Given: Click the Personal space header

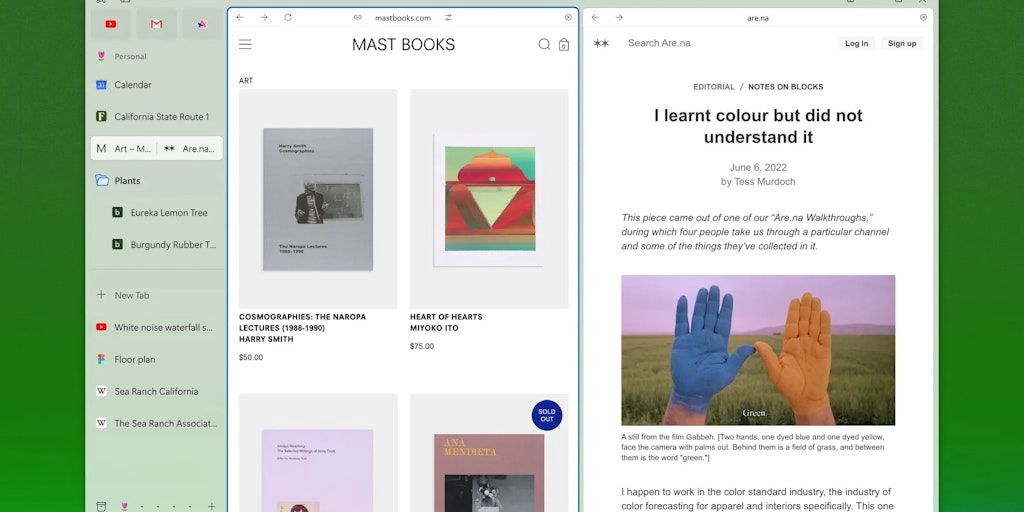Looking at the screenshot, I should pos(130,57).
